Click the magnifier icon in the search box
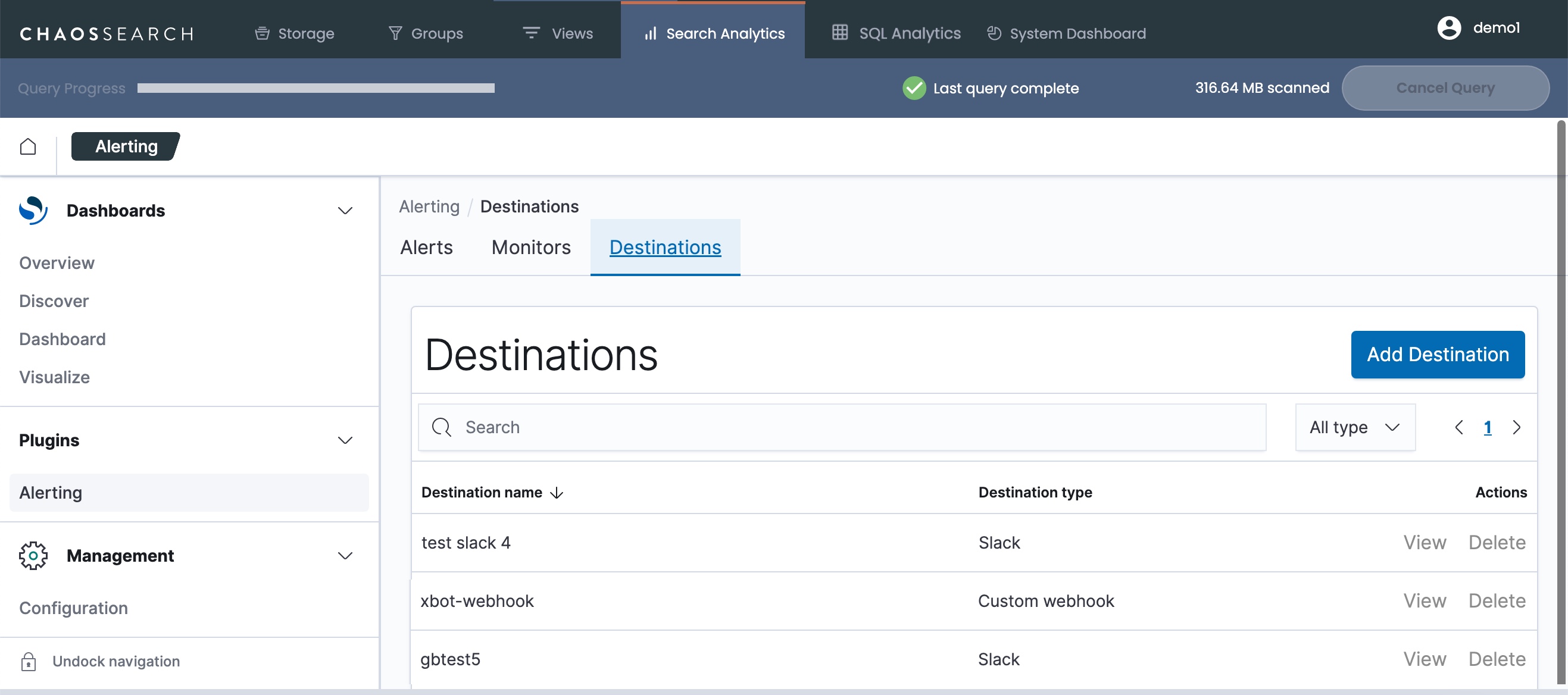The height and width of the screenshot is (695, 1568). tap(441, 427)
